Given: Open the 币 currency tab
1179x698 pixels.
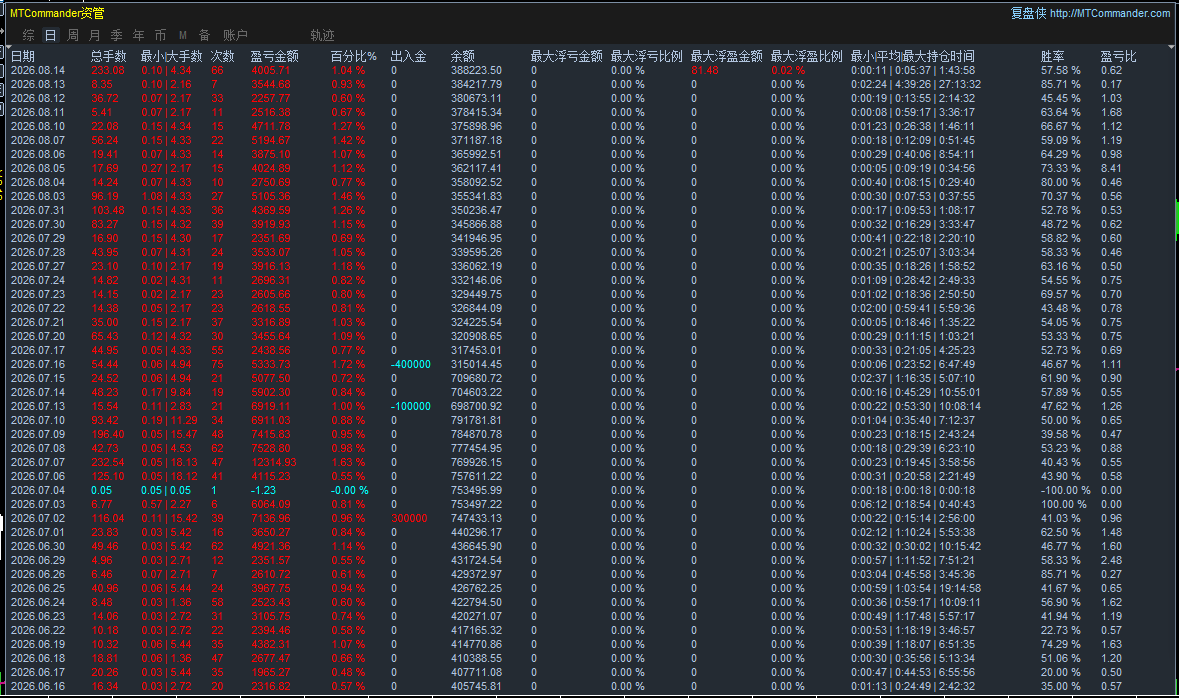Looking at the screenshot, I should [160, 35].
